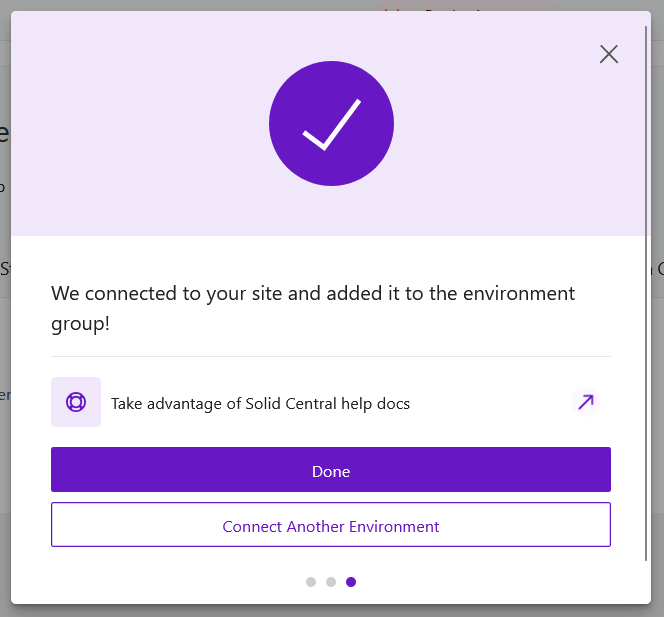Image resolution: width=664 pixels, height=617 pixels.
Task: Click the divider line under the success message
Action: click(331, 356)
